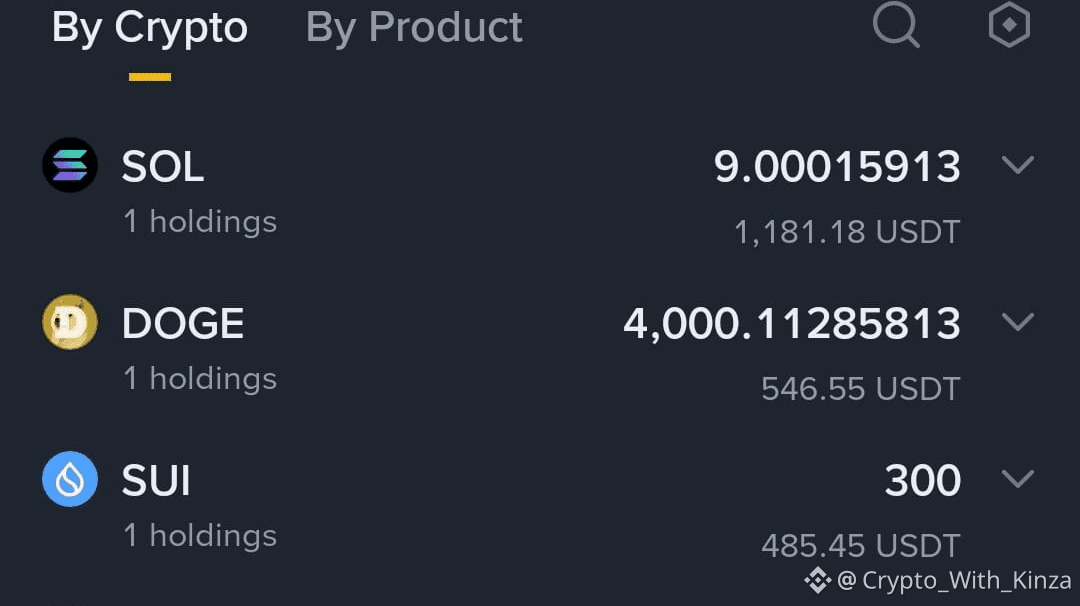Viewport: 1080px width, 606px height.
Task: Tap the 300 SUI balance
Action: (x=922, y=481)
